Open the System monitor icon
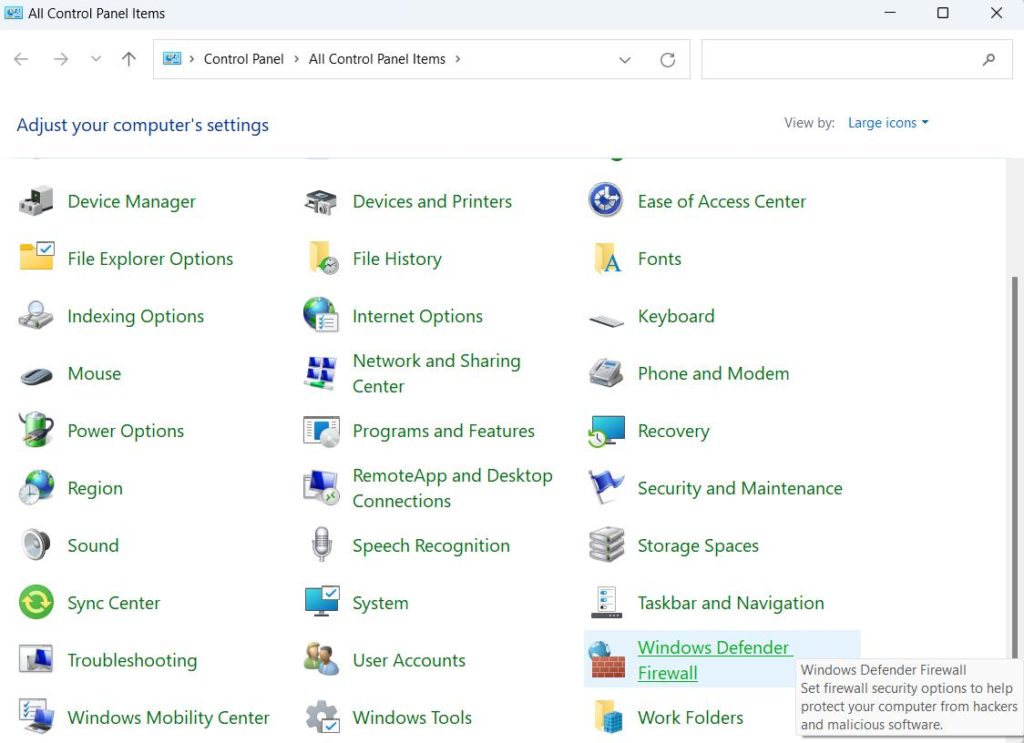Image resolution: width=1024 pixels, height=743 pixels. (322, 602)
